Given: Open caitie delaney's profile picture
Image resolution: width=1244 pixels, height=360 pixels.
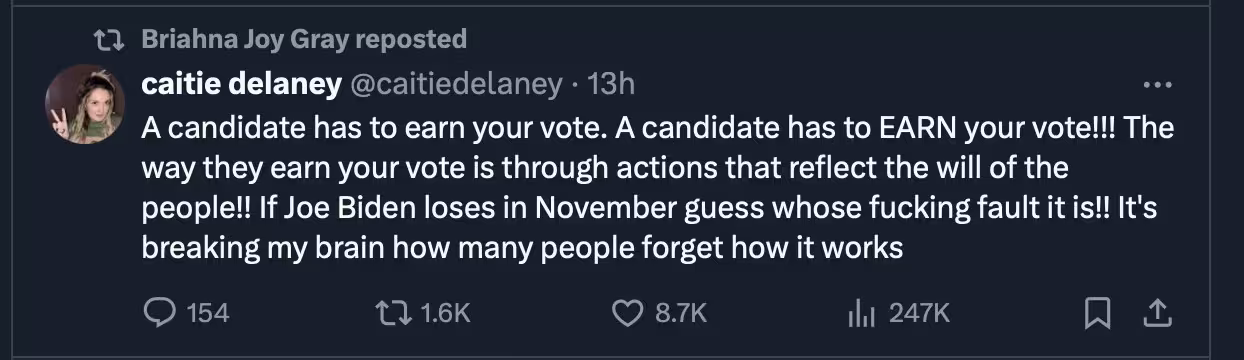Looking at the screenshot, I should coord(84,104).
